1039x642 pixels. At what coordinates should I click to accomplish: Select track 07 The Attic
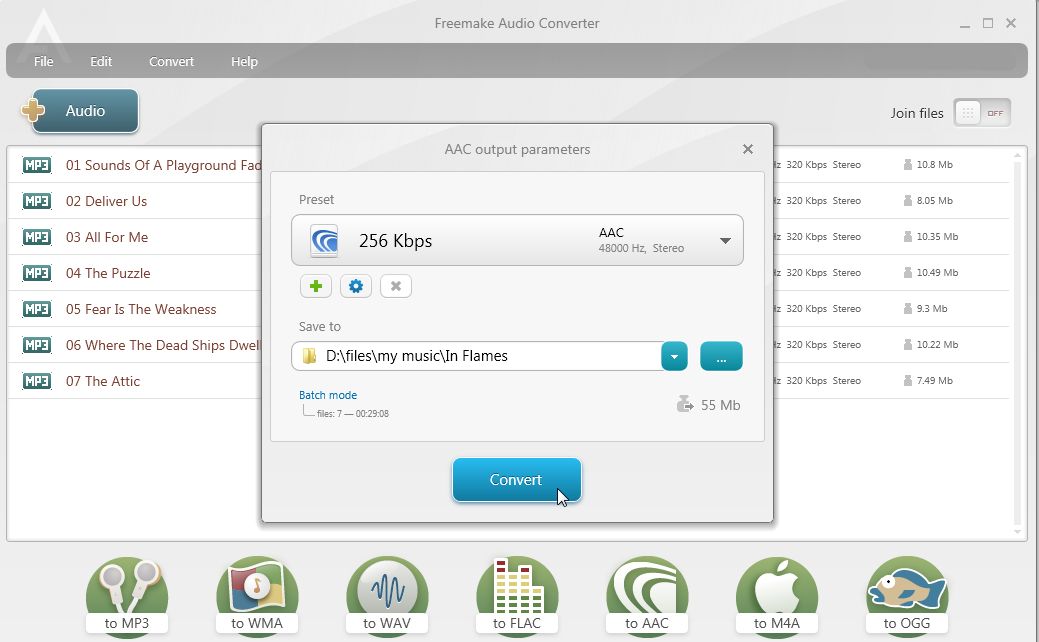pyautogui.click(x=103, y=381)
